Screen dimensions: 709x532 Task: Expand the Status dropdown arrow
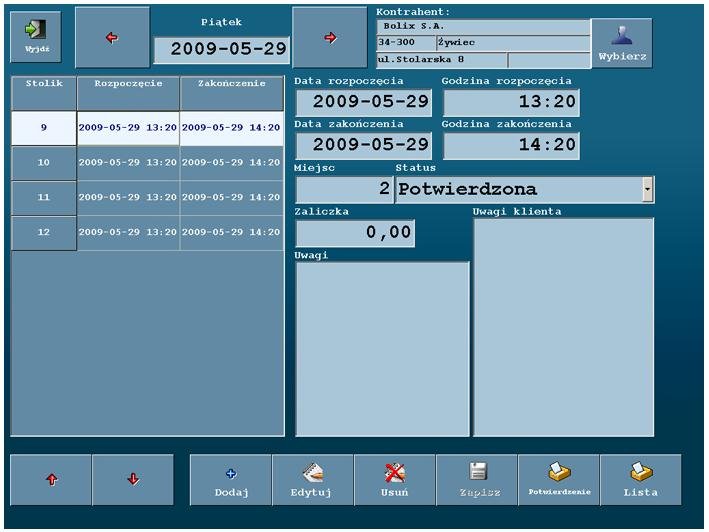647,189
